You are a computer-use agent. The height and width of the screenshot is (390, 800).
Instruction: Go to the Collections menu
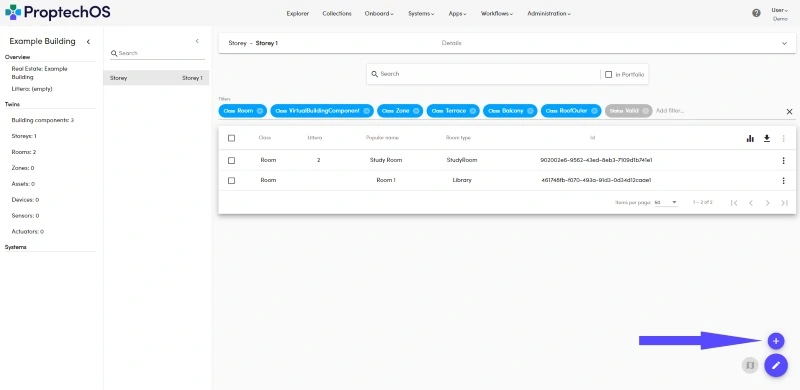[x=337, y=14]
